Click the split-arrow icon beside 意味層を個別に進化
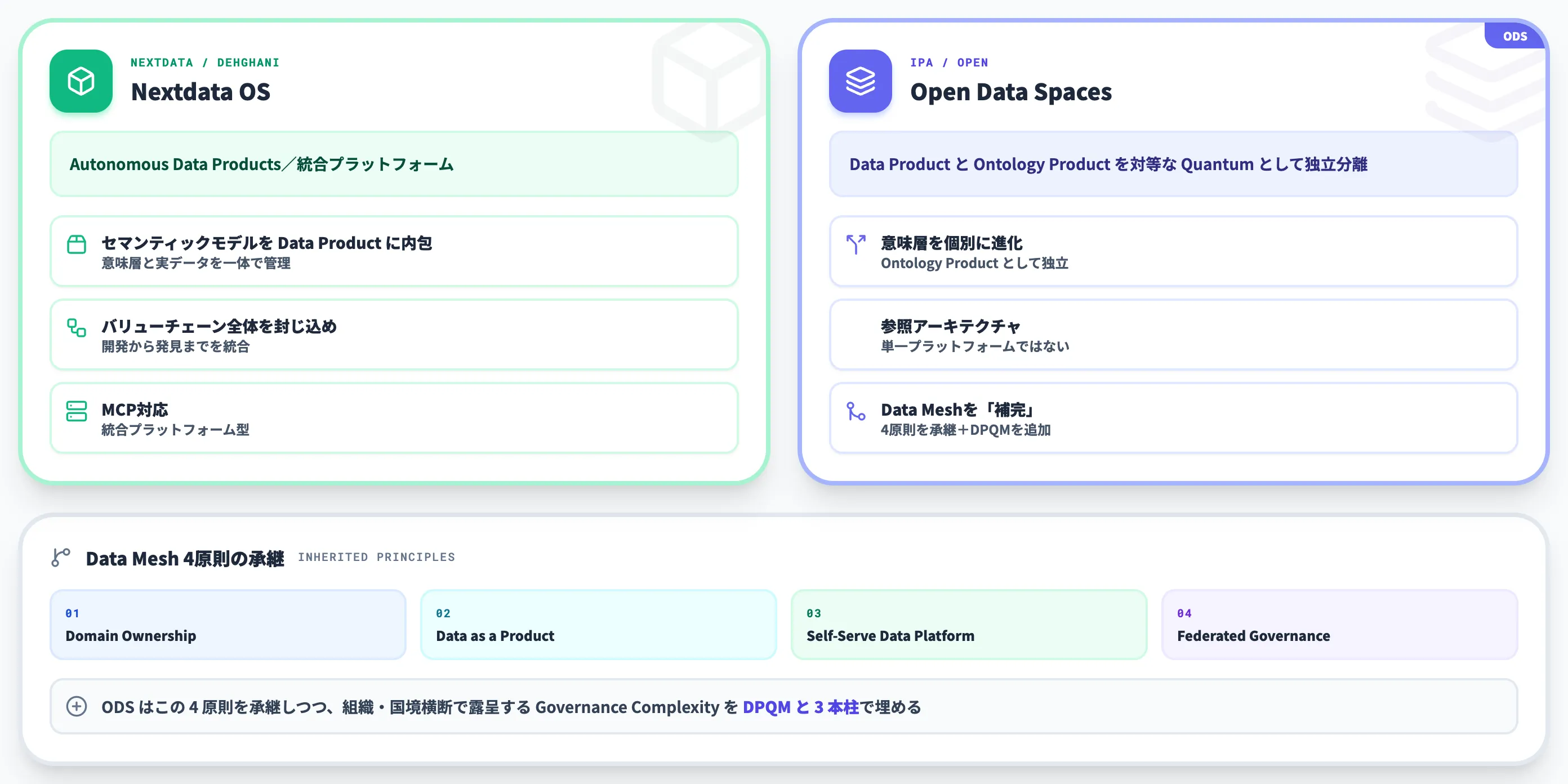Image resolution: width=1568 pixels, height=784 pixels. point(856,244)
